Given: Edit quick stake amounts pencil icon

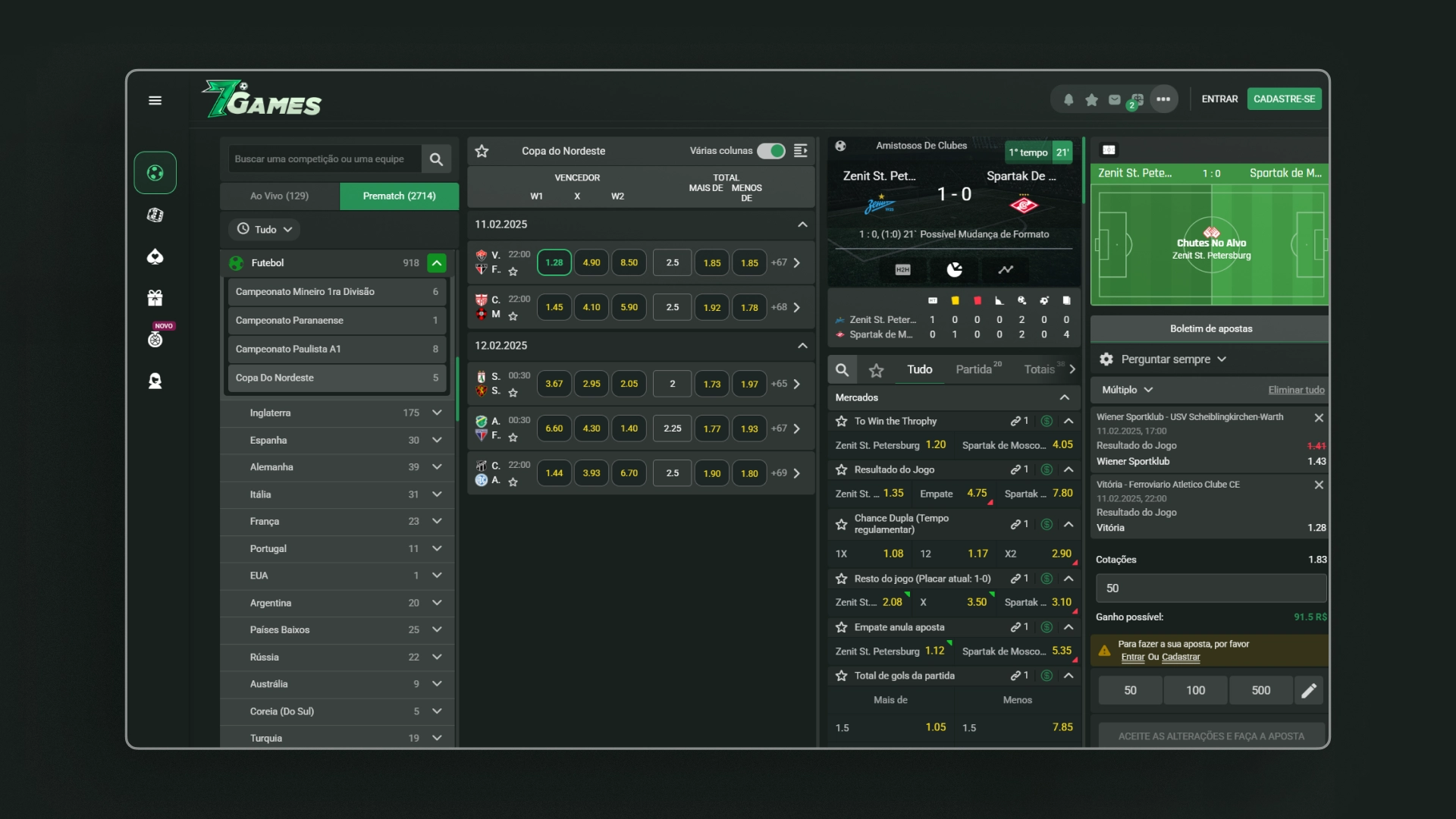Looking at the screenshot, I should point(1309,691).
